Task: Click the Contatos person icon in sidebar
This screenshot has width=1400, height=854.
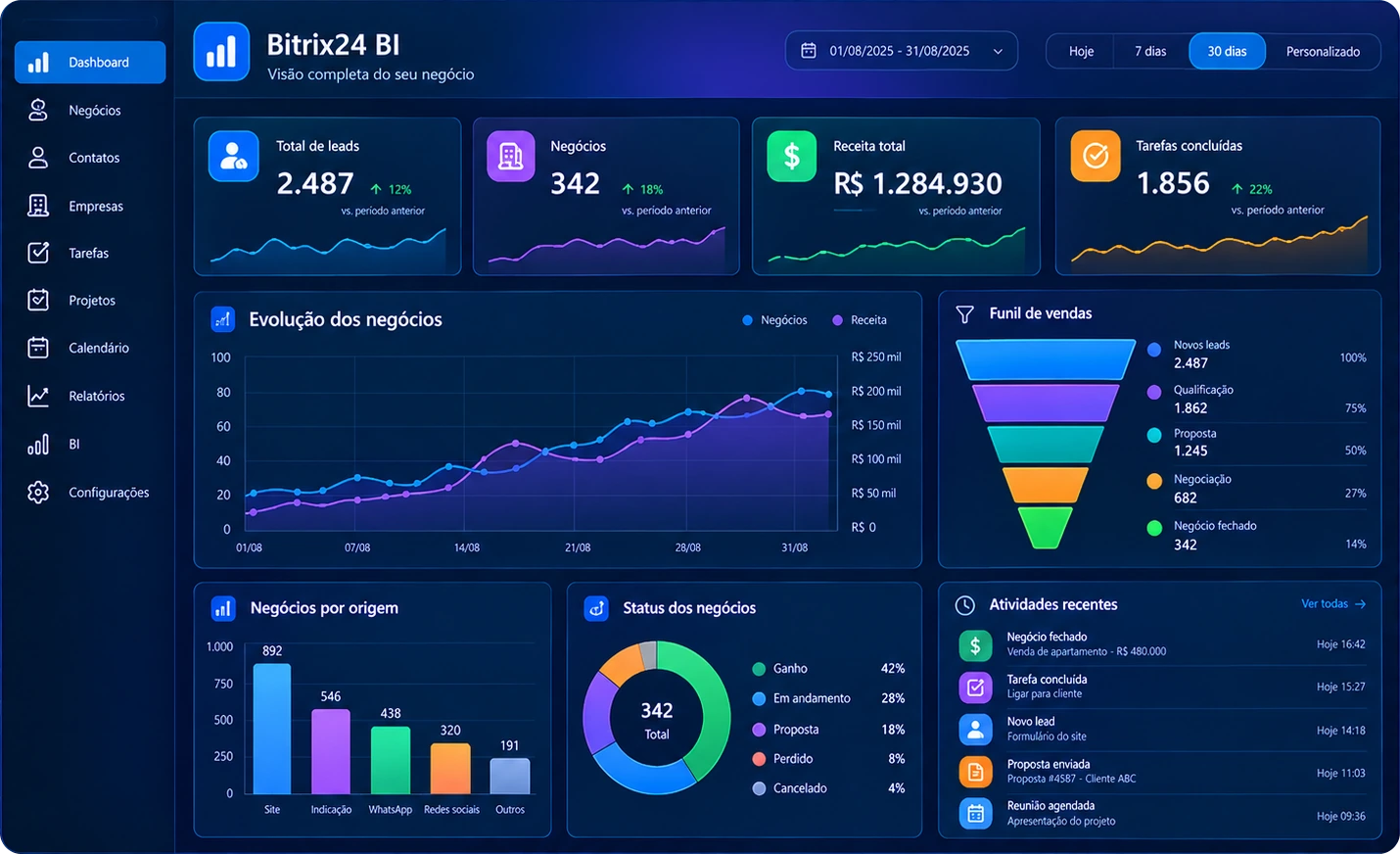Action: click(38, 157)
